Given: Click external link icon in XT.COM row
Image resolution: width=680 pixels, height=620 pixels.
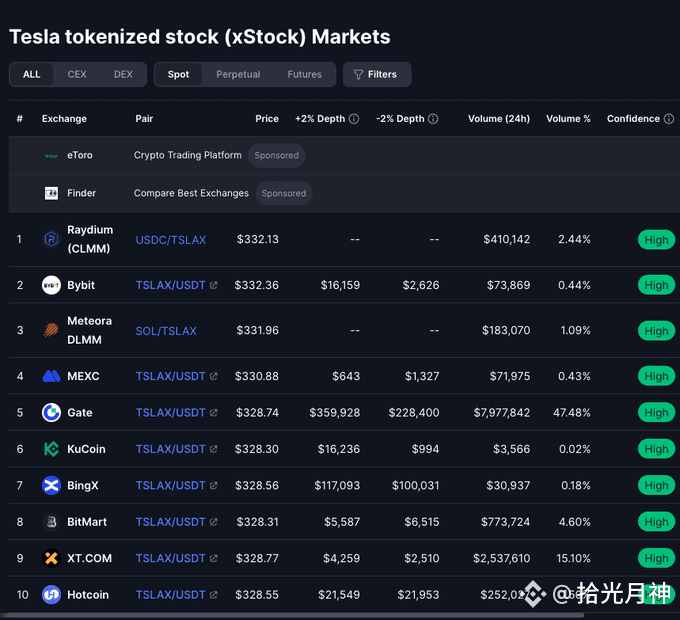Looking at the screenshot, I should coord(213,558).
